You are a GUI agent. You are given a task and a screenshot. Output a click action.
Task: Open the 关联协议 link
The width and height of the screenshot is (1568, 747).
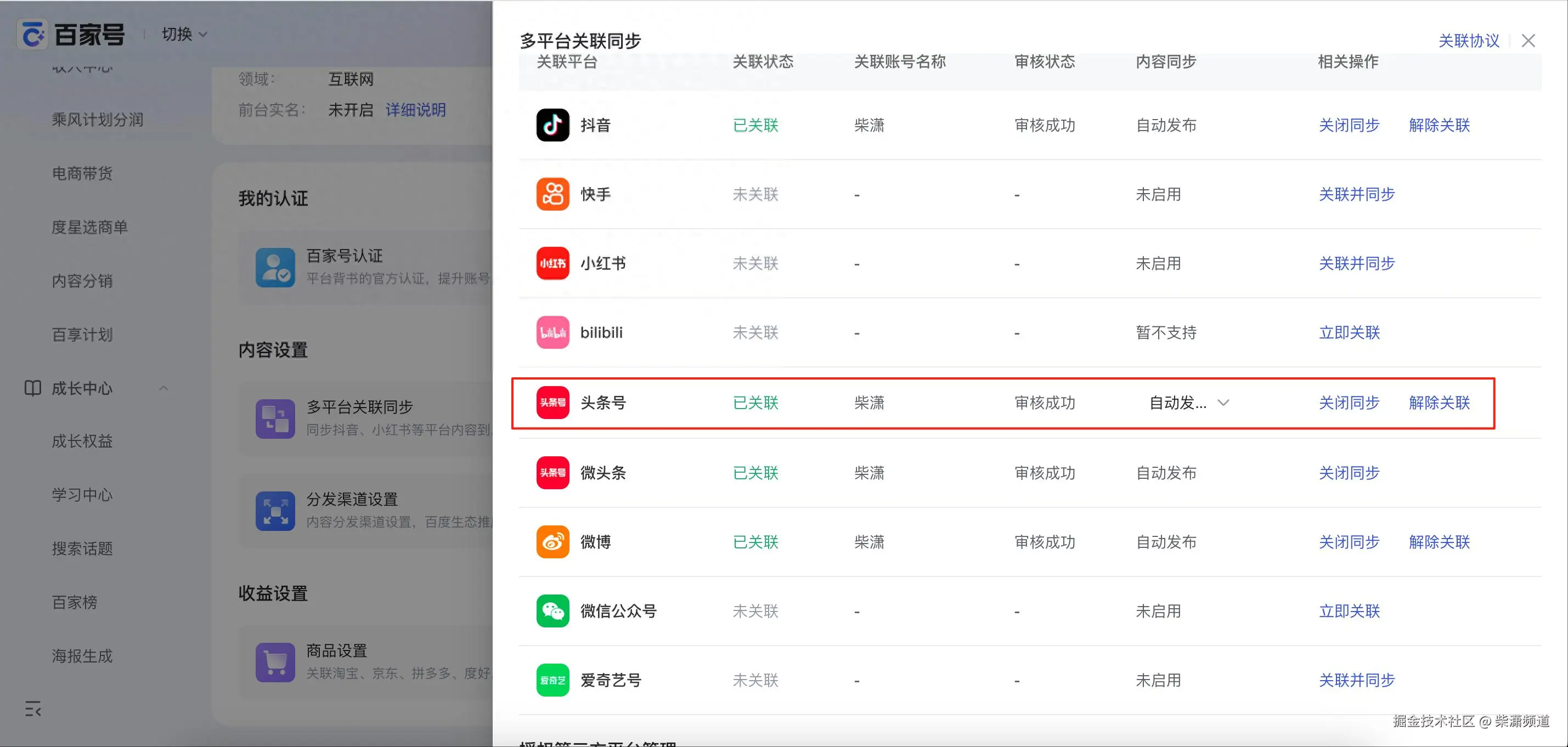click(x=1468, y=41)
